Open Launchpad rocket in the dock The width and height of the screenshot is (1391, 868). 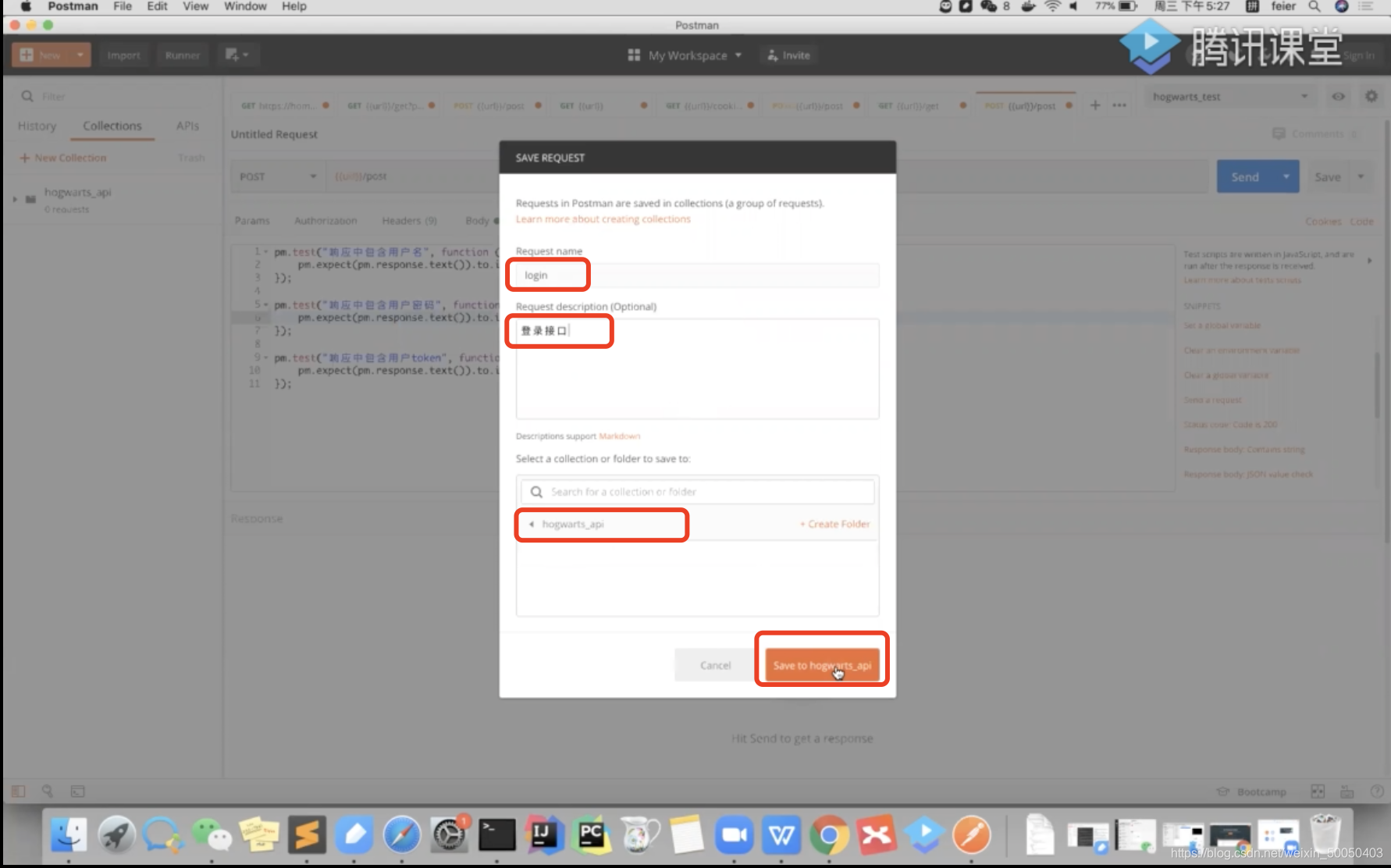tap(116, 835)
